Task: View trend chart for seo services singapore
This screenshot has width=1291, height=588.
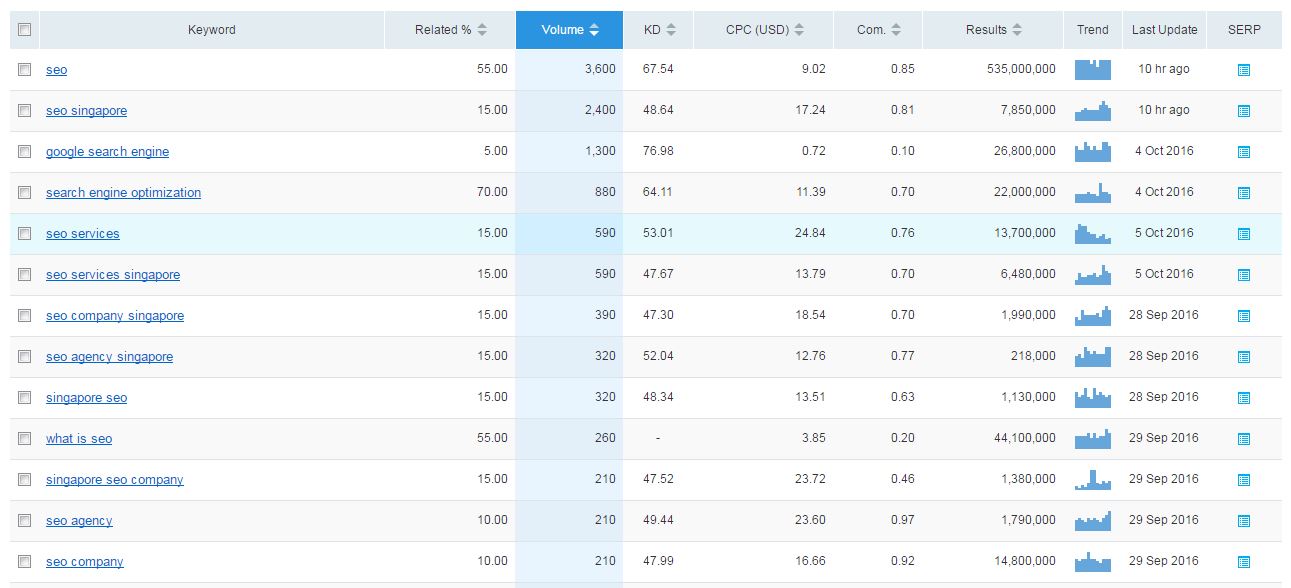Action: coord(1093,274)
